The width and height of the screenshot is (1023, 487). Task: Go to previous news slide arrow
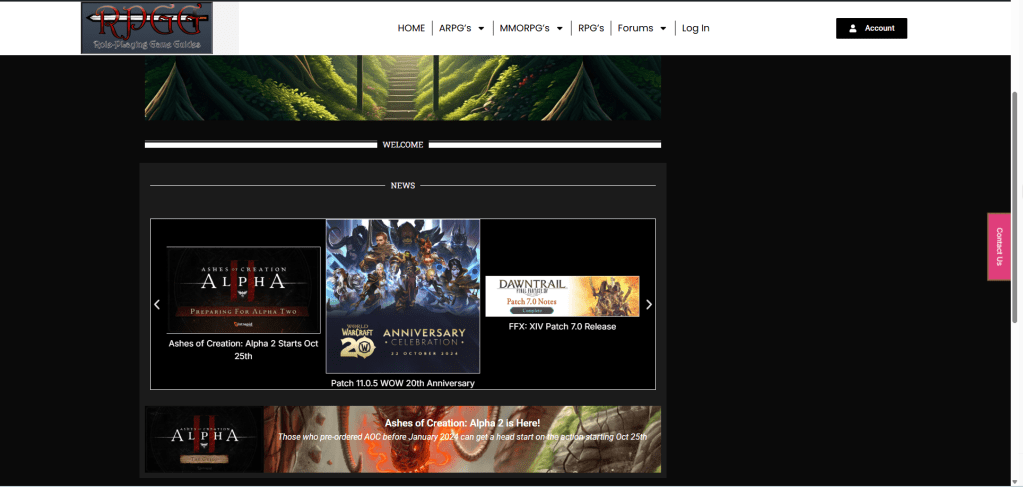[x=157, y=305]
